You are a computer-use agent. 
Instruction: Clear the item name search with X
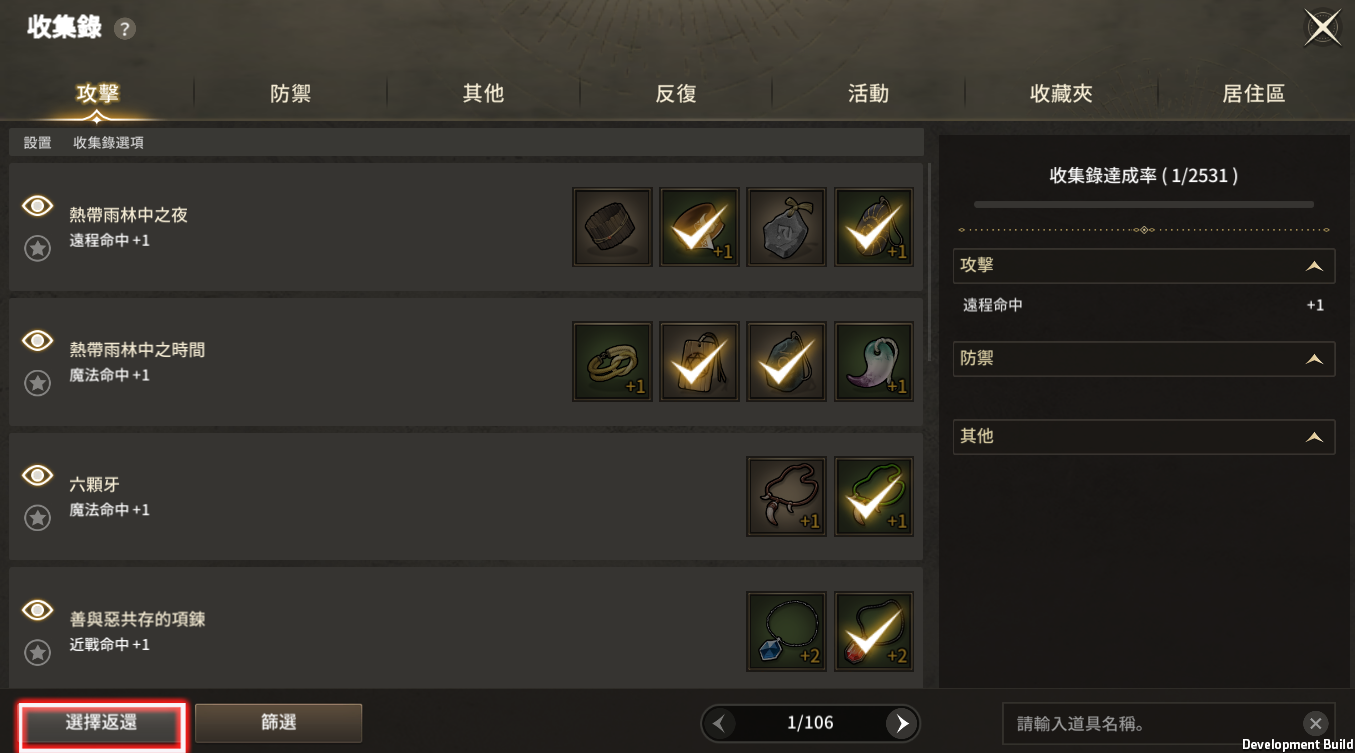pos(1316,723)
